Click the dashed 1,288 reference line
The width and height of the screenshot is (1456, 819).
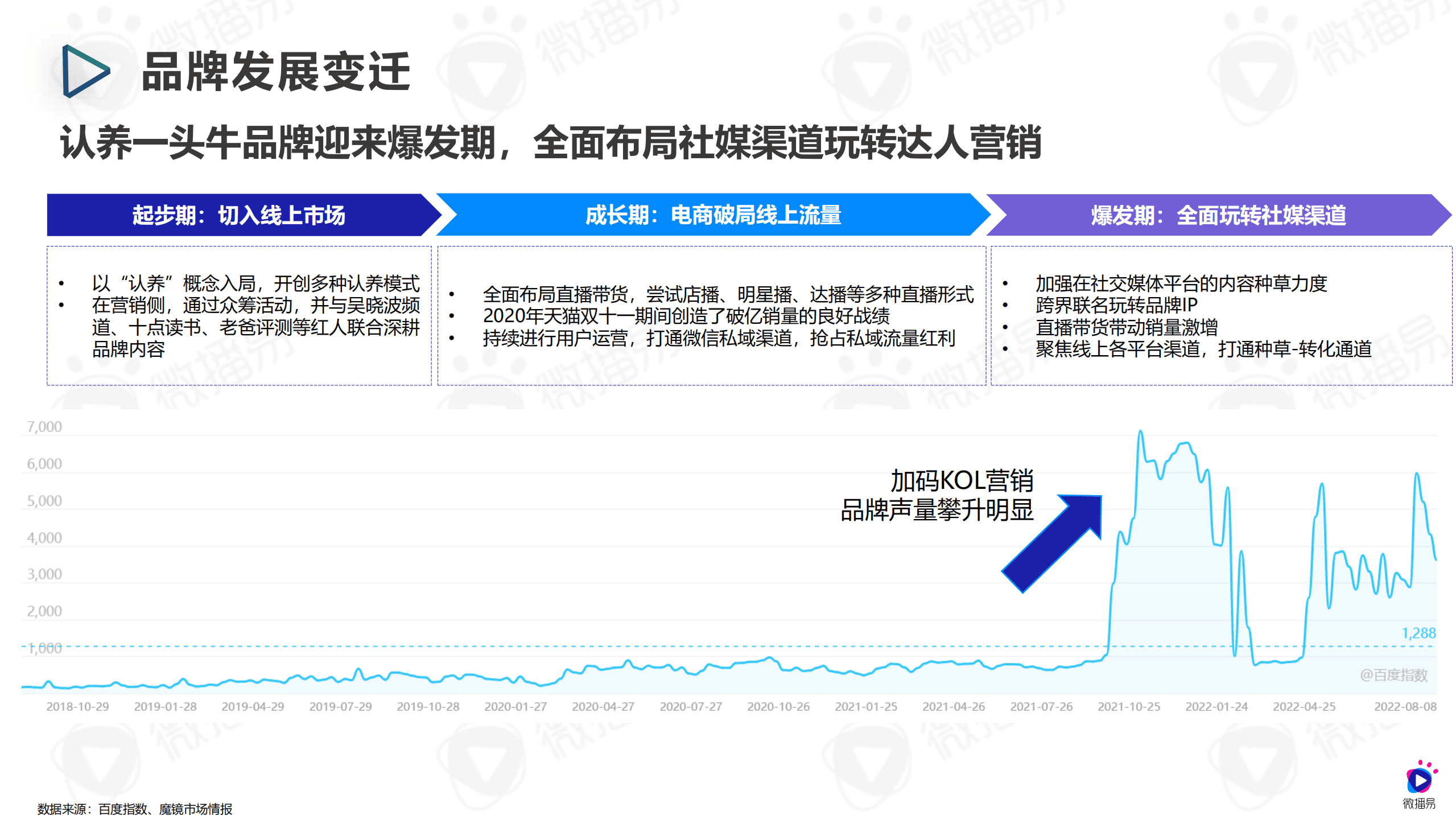pyautogui.click(x=569, y=645)
